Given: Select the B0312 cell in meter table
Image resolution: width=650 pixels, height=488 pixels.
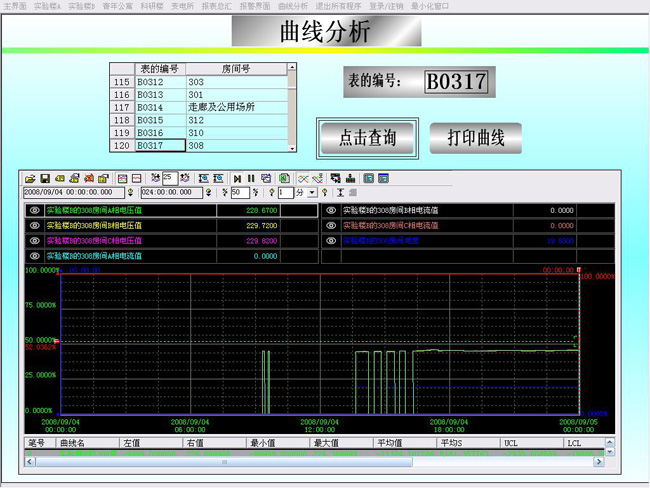Looking at the screenshot, I should 160,82.
